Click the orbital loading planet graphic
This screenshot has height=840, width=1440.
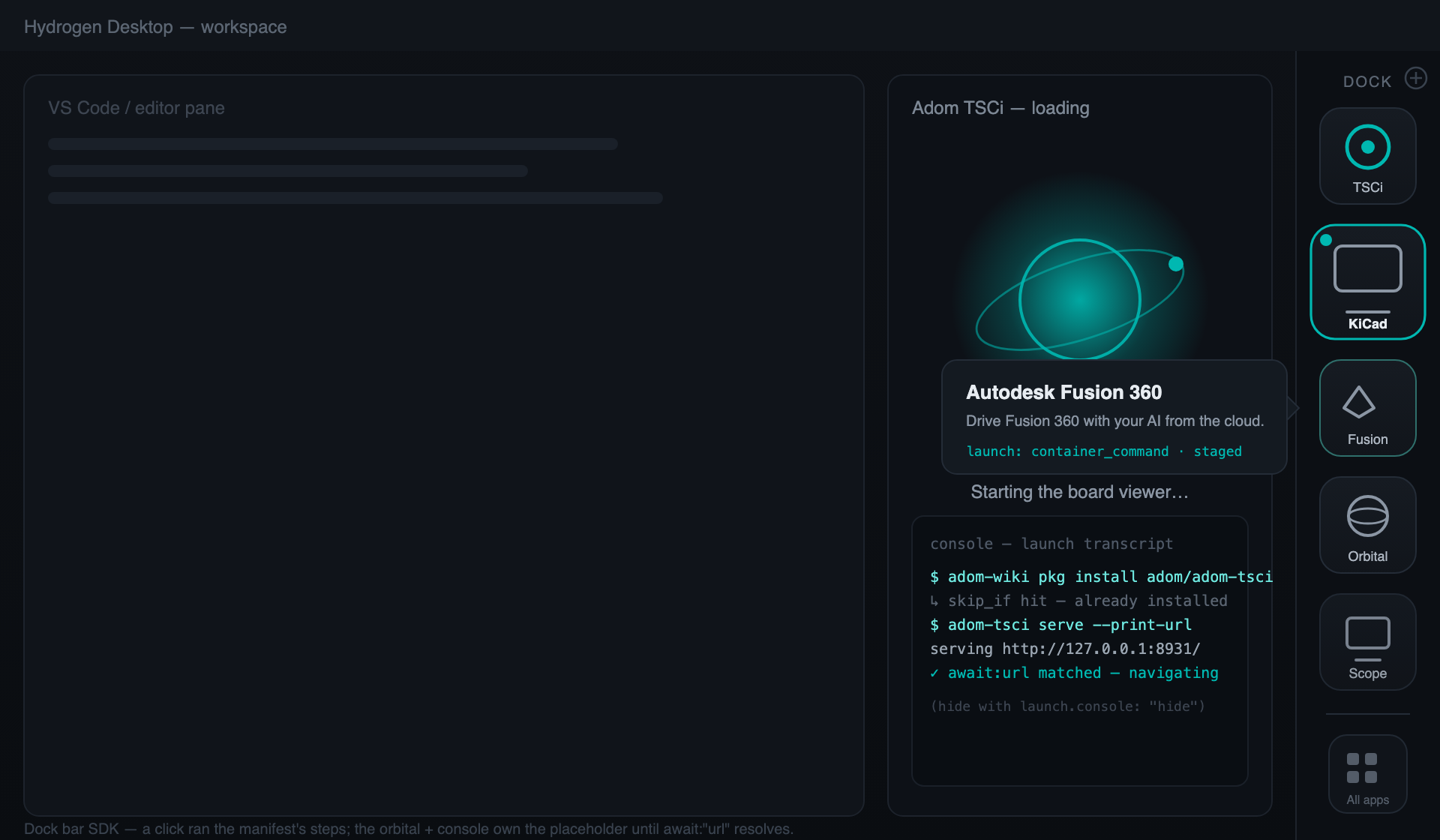(1080, 299)
